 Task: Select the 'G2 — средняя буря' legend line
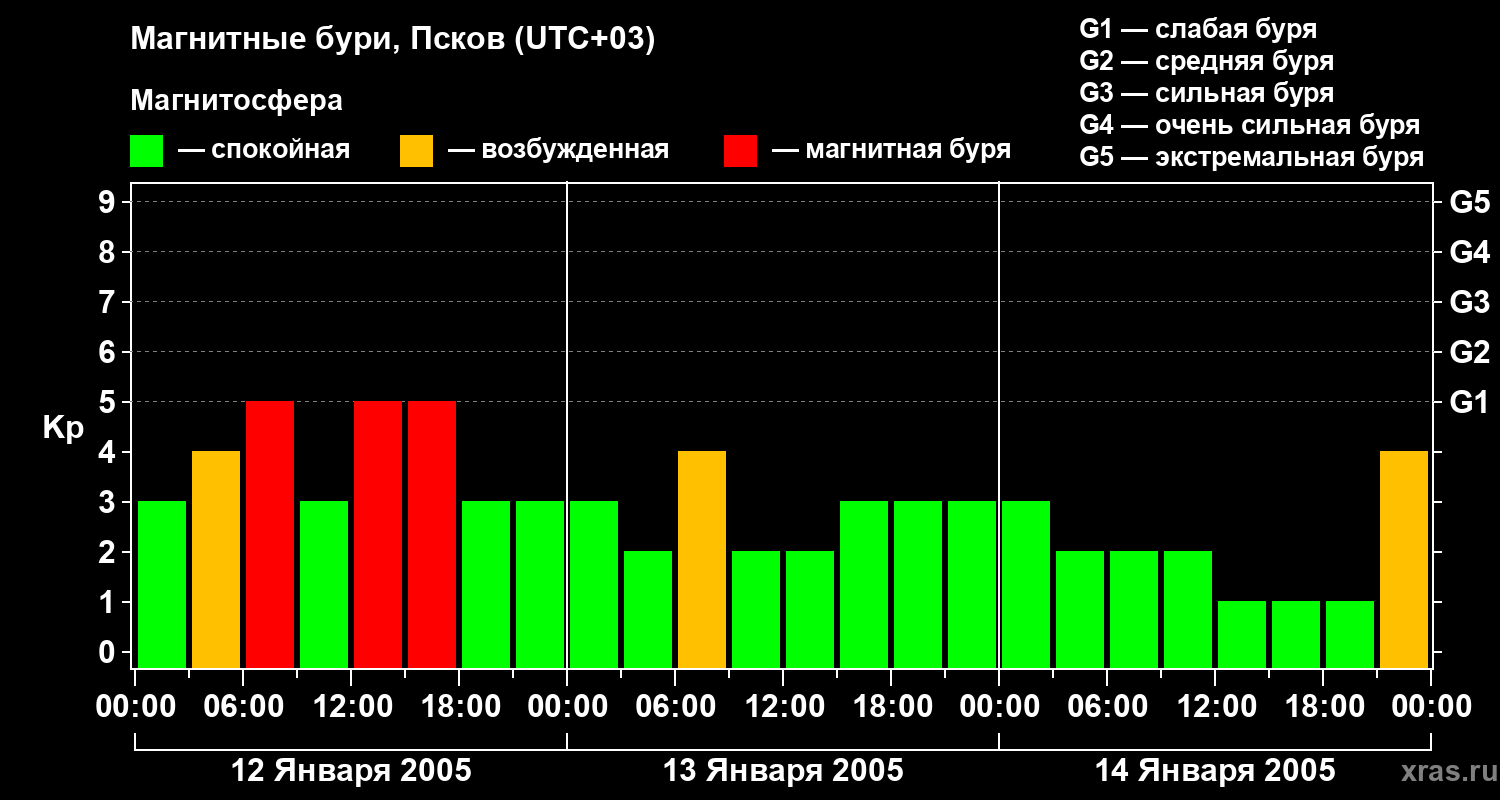(x=1207, y=61)
